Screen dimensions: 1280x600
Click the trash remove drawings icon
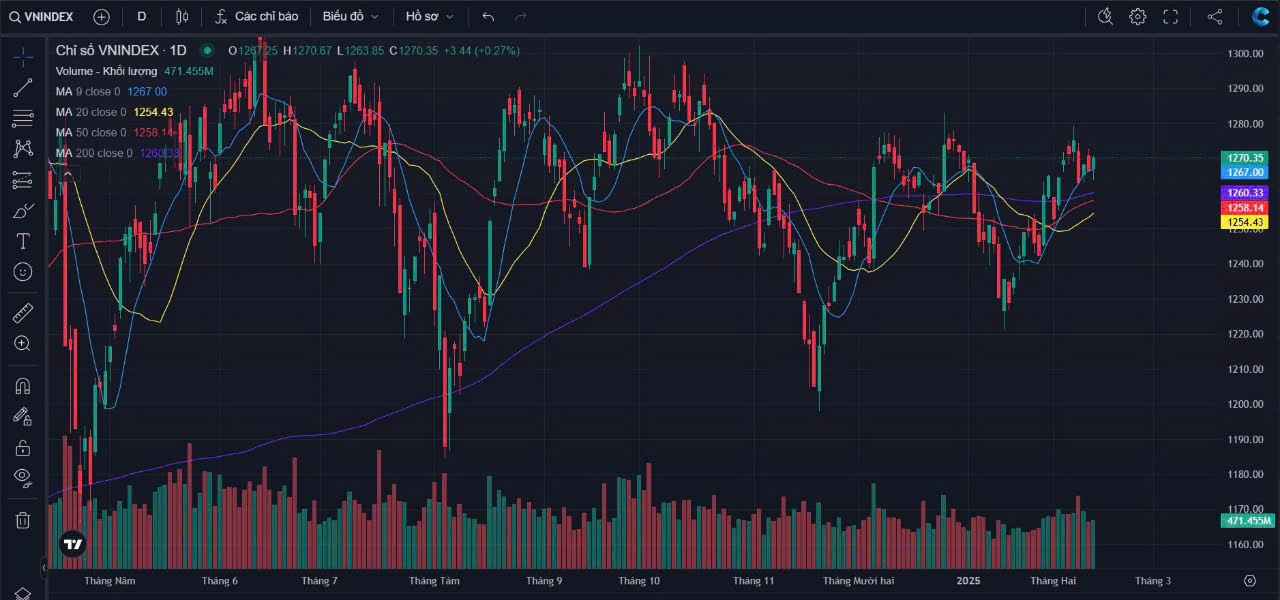tap(22, 519)
